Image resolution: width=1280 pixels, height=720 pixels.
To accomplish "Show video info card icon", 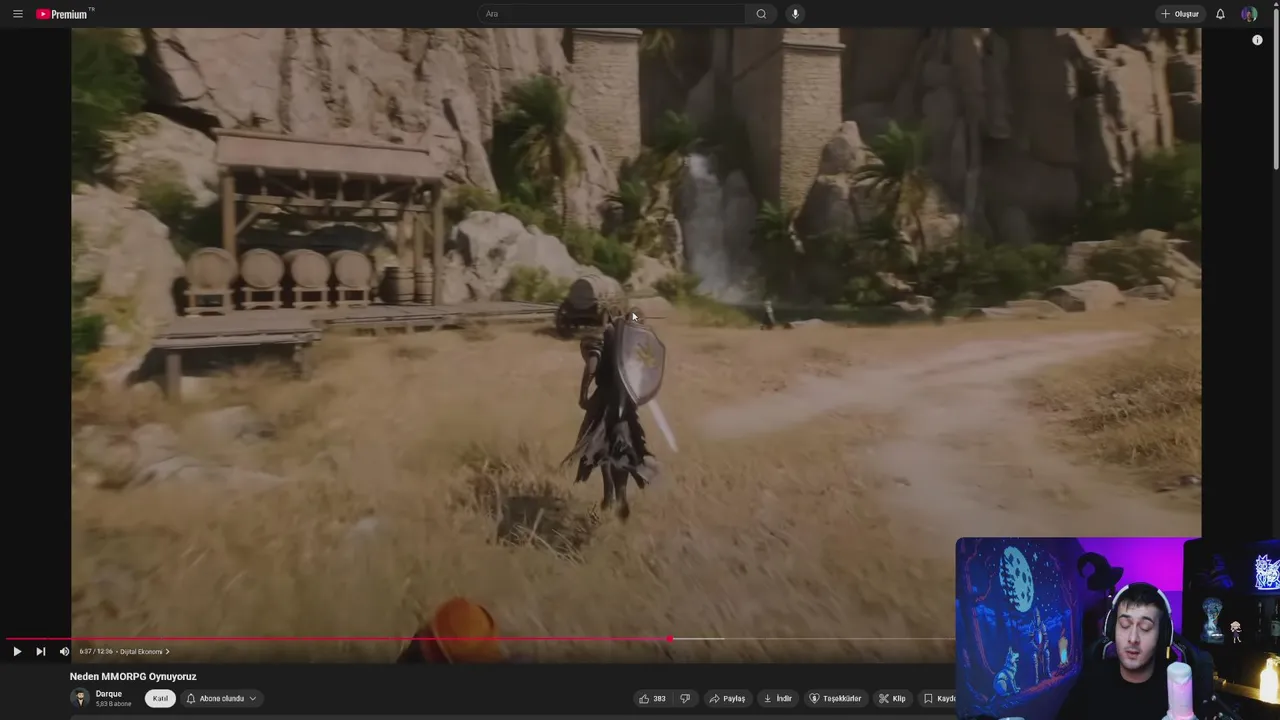I will (x=1257, y=40).
